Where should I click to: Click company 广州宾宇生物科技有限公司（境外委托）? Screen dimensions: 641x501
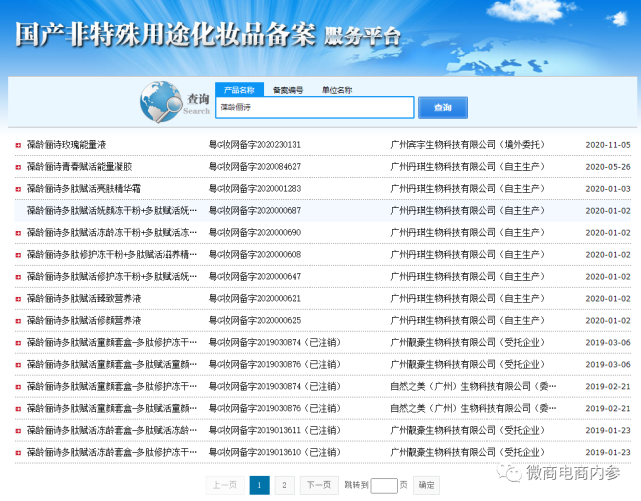coord(468,145)
